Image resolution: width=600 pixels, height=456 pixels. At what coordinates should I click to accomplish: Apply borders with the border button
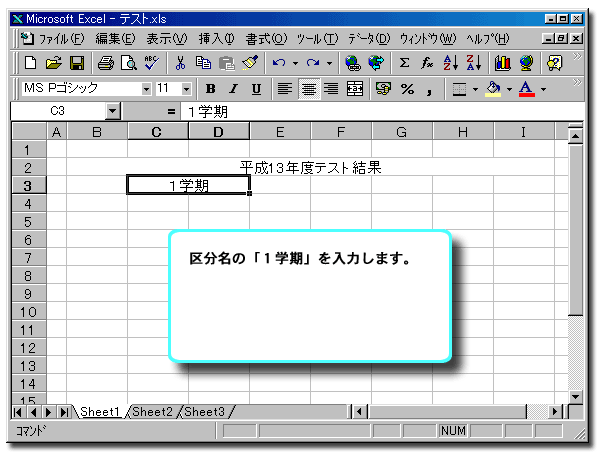(x=459, y=89)
